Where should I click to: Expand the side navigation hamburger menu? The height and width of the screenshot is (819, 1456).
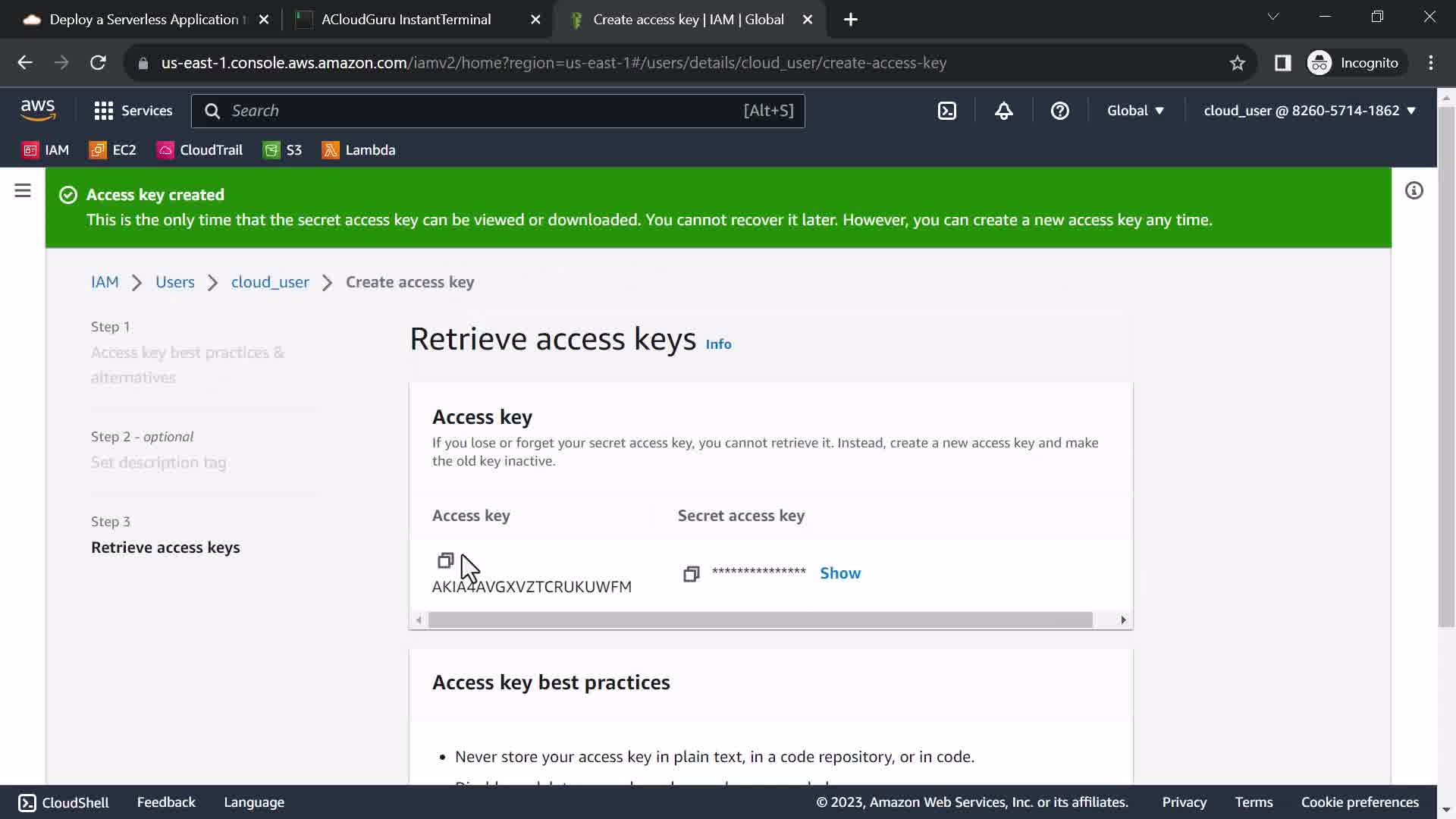click(23, 191)
